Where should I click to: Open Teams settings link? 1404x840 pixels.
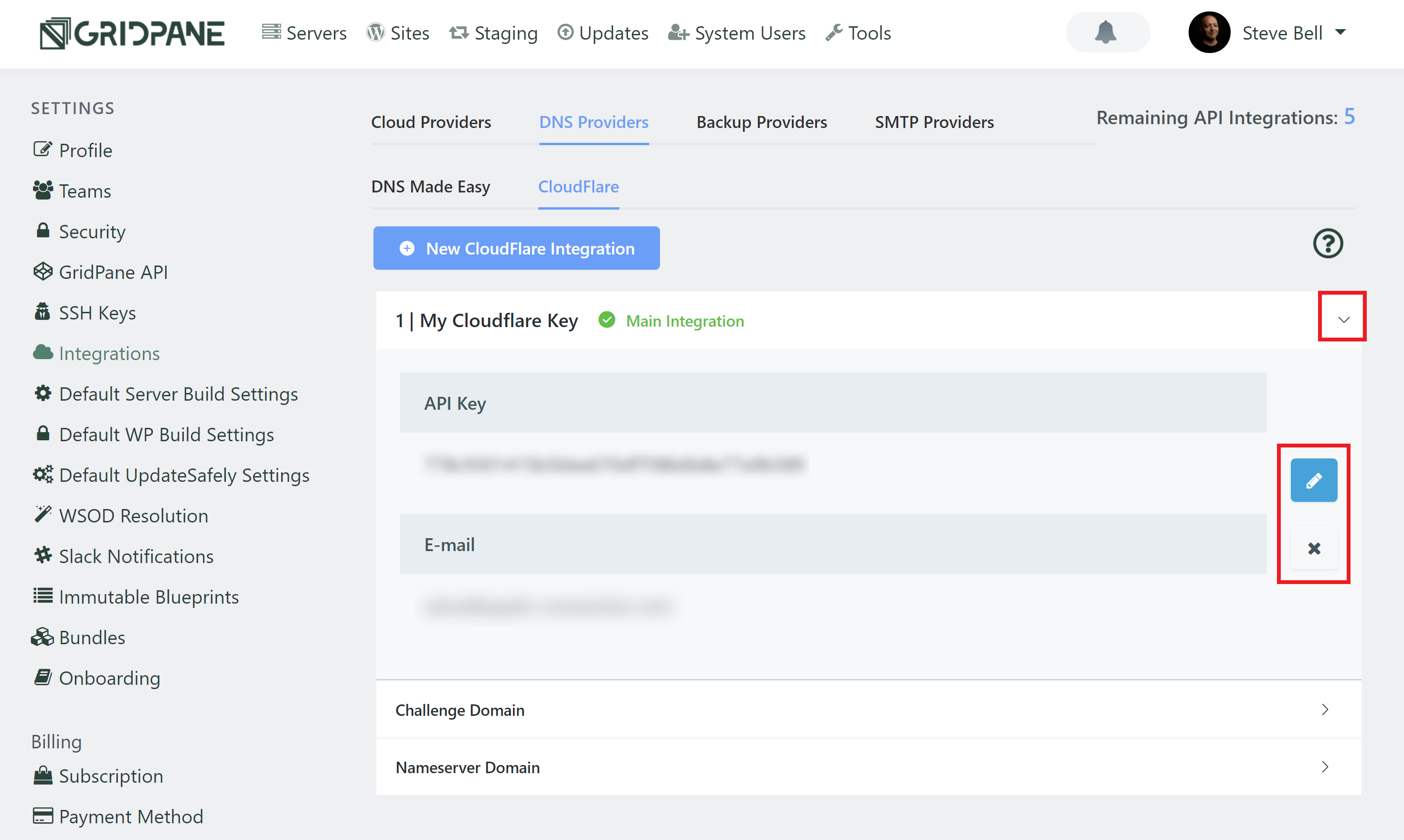click(x=85, y=191)
